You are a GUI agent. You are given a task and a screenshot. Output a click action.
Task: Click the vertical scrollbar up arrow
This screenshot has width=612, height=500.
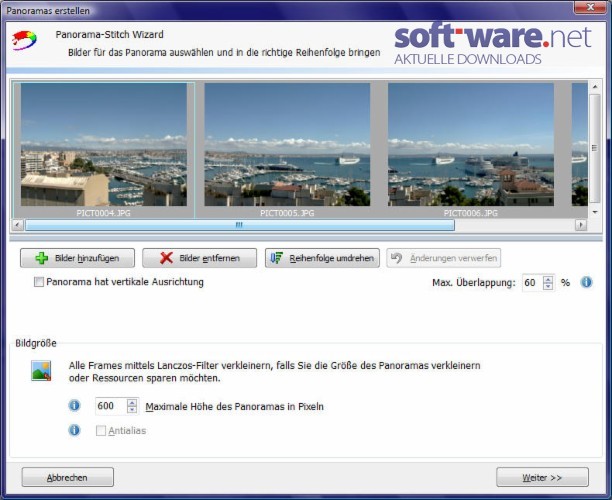[595, 87]
